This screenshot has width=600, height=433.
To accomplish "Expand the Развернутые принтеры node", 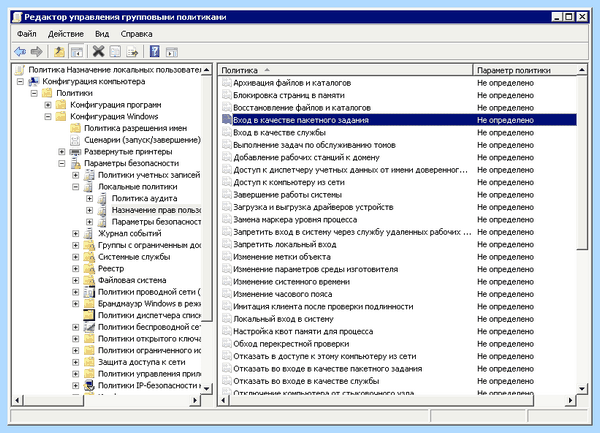I will point(62,152).
